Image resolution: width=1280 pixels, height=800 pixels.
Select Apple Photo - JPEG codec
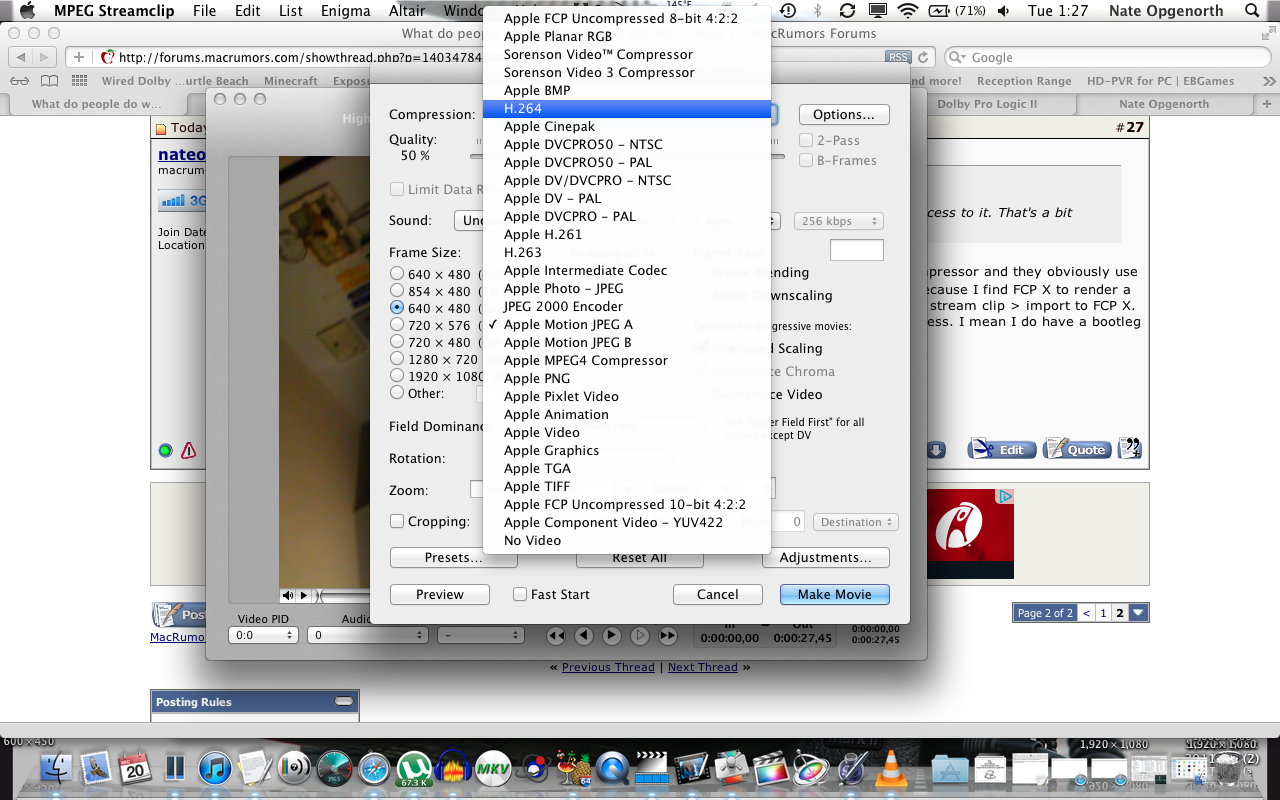[x=627, y=289]
